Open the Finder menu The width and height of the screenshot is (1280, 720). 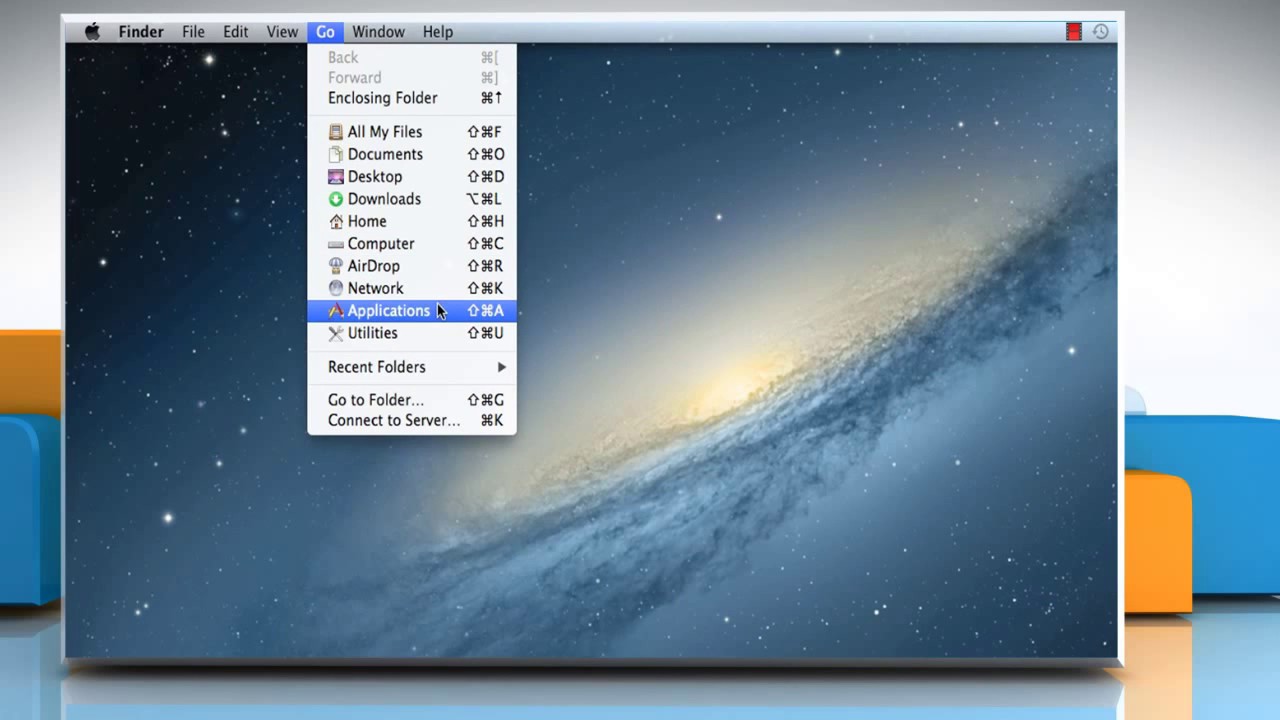click(141, 32)
